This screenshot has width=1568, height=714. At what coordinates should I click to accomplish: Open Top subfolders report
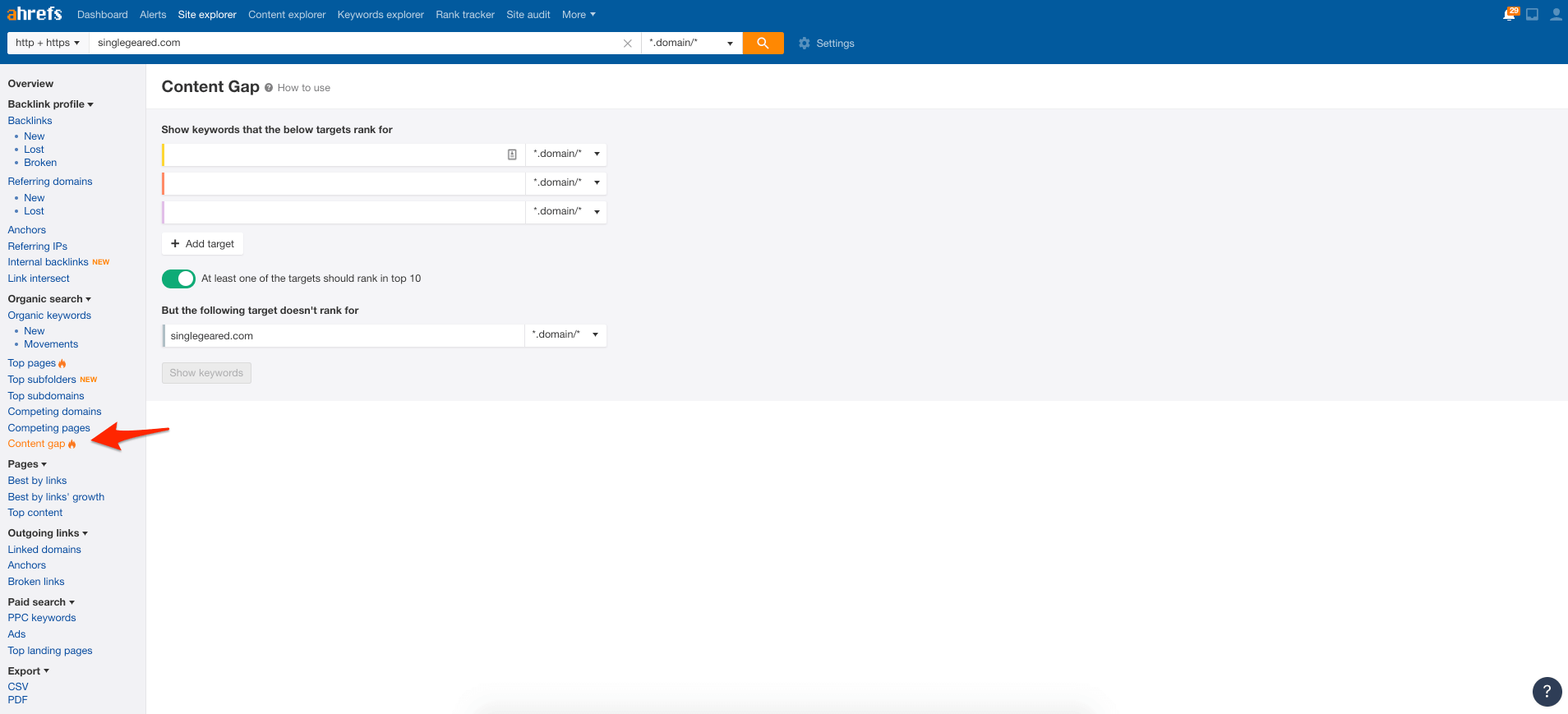coord(42,380)
